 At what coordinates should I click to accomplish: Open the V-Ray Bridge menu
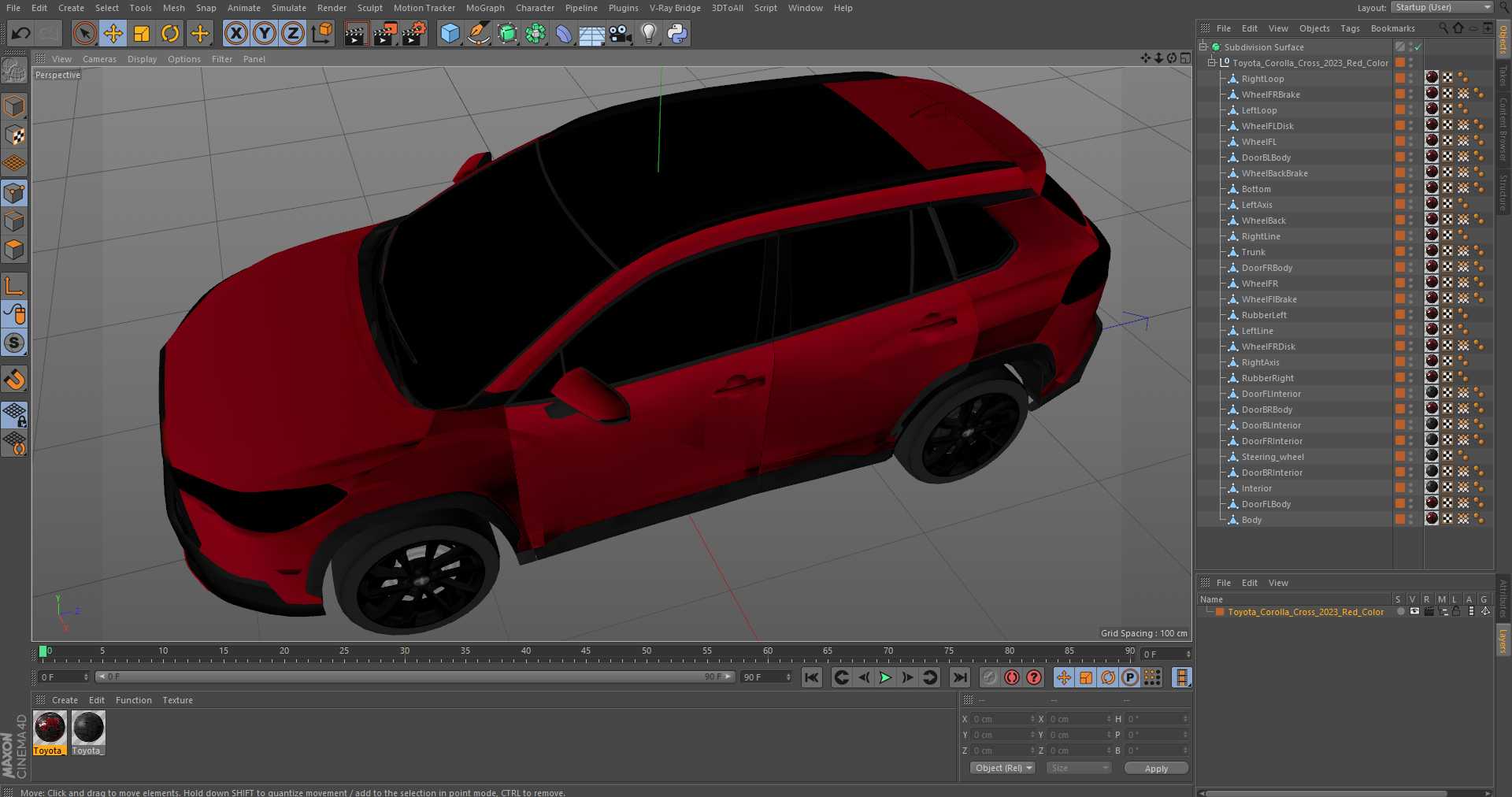pyautogui.click(x=675, y=8)
